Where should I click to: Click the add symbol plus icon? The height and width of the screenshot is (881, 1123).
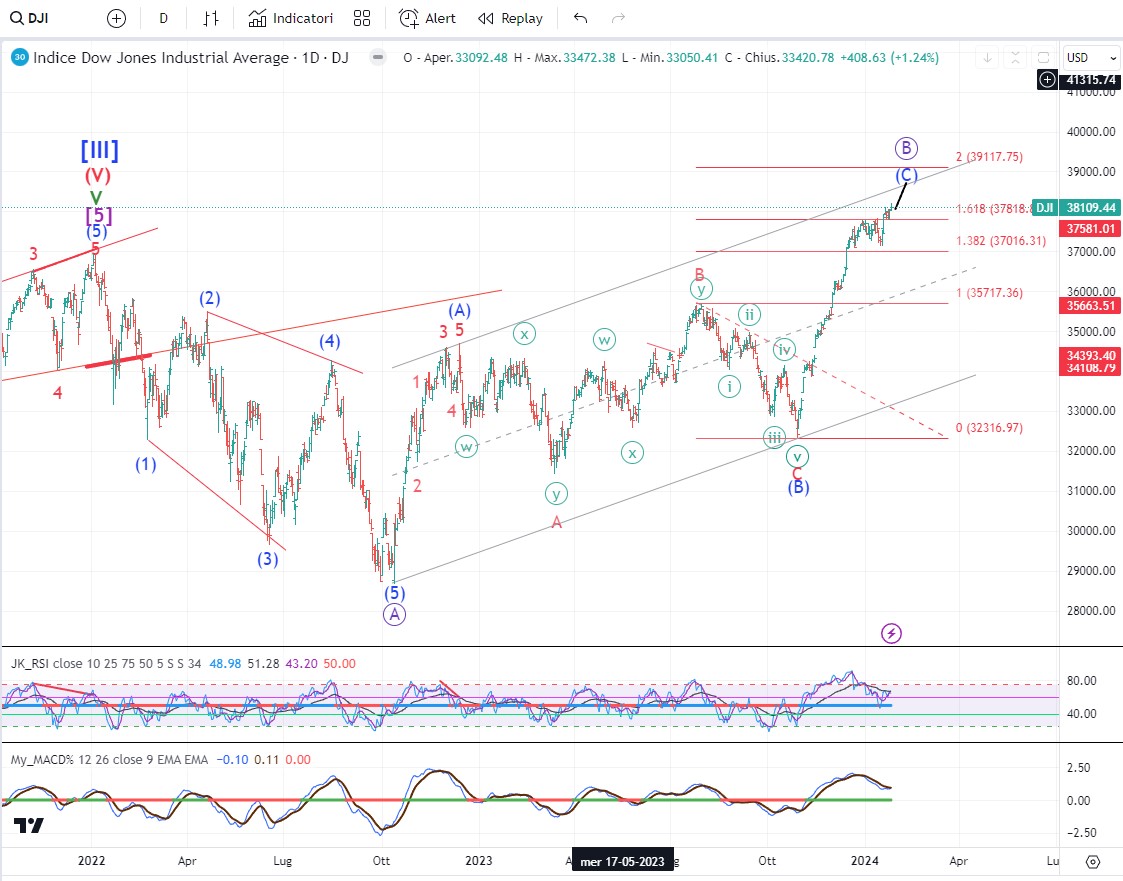click(116, 19)
